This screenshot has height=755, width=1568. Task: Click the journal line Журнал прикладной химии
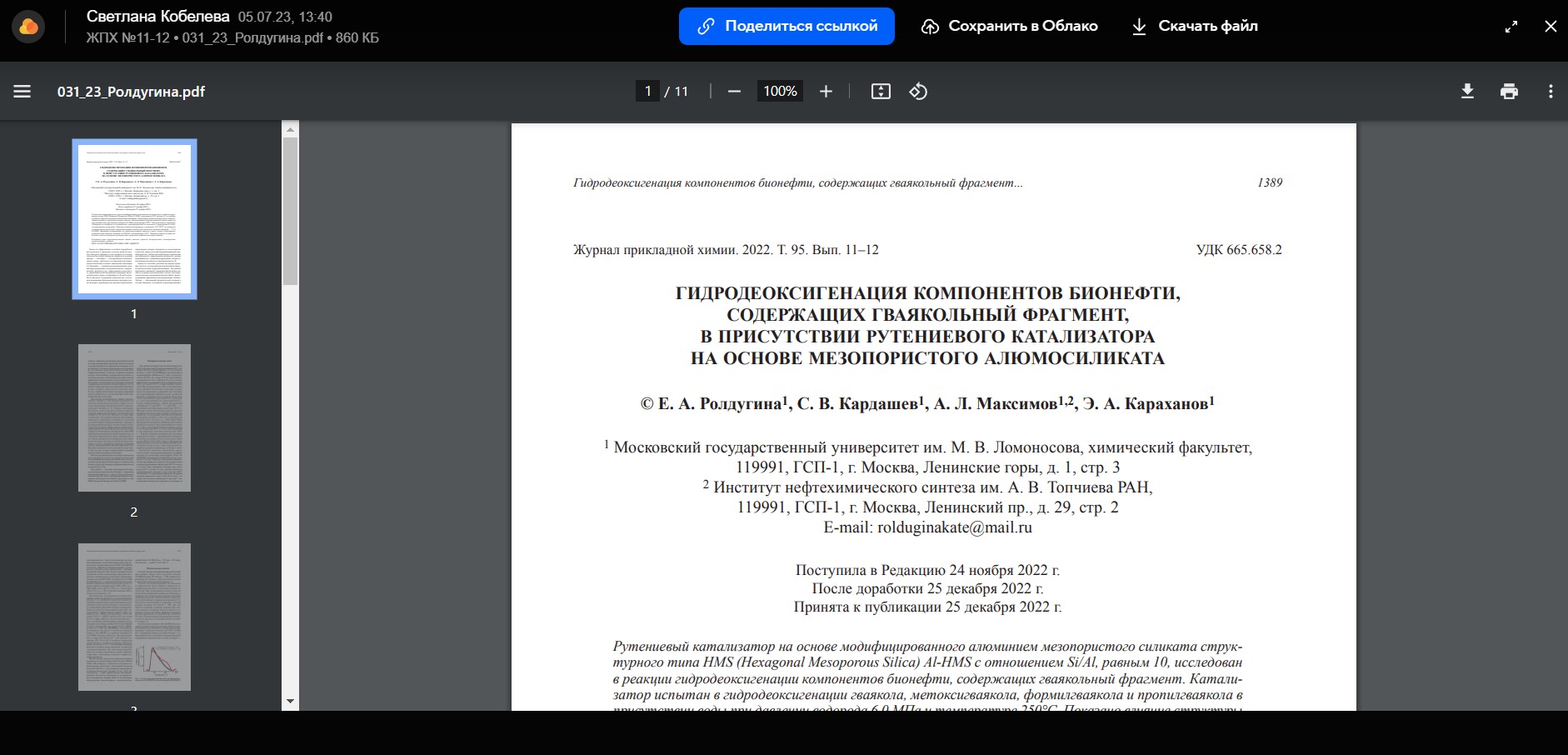(x=726, y=250)
